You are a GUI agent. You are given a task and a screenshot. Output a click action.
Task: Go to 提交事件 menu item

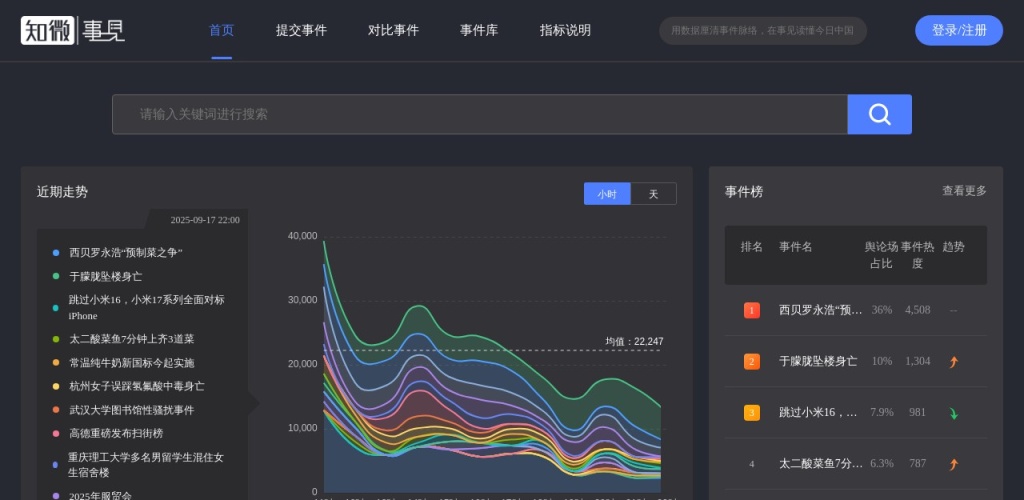click(x=301, y=30)
